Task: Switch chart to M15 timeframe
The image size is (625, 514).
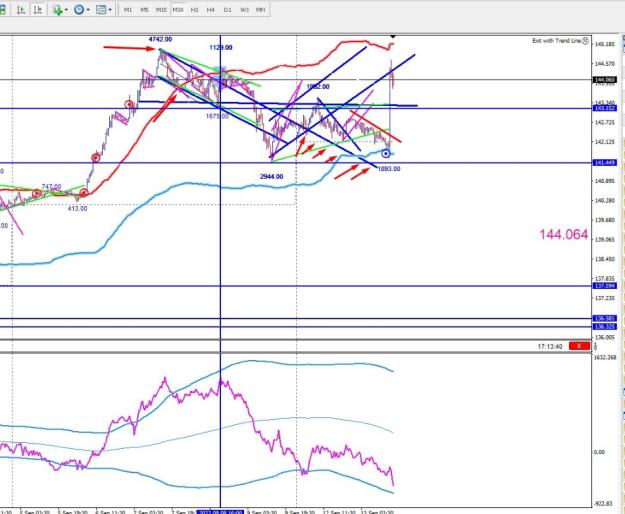Action: 161,10
